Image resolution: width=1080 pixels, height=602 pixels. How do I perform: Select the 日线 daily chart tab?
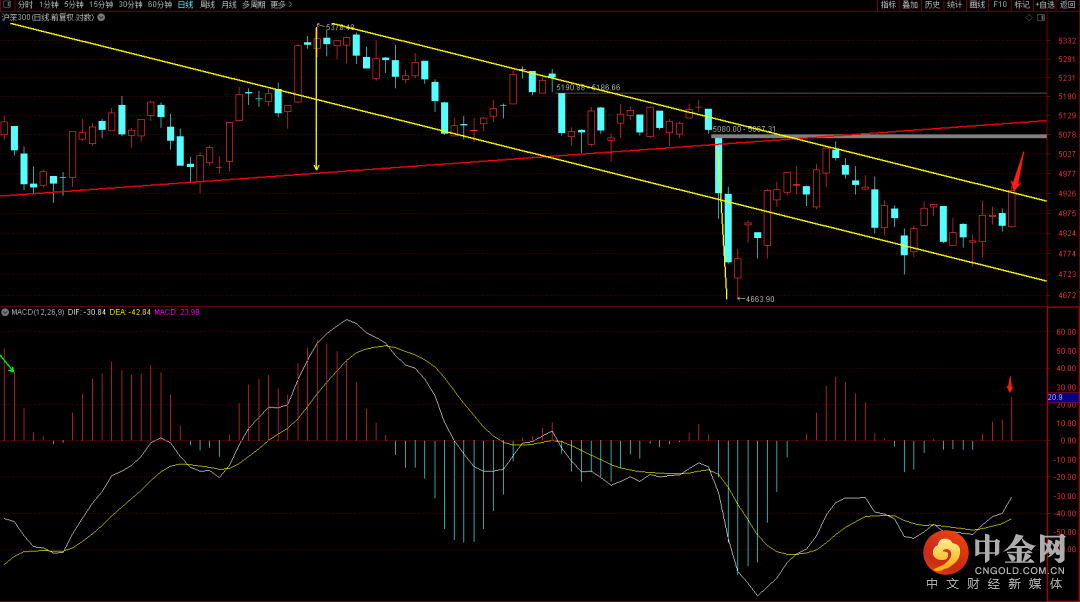185,4
